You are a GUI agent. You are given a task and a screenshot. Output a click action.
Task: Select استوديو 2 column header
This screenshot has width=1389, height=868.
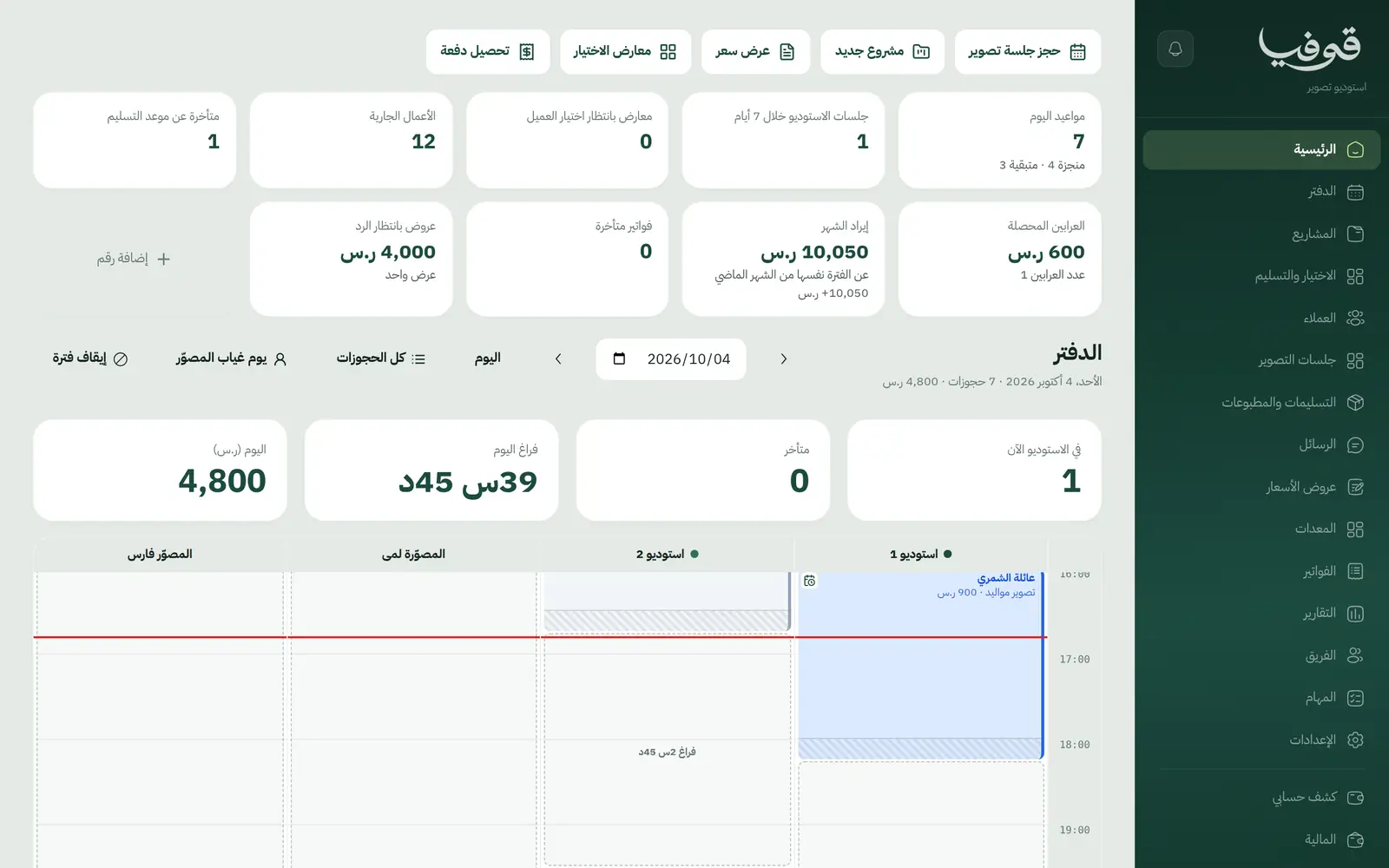pyautogui.click(x=667, y=554)
